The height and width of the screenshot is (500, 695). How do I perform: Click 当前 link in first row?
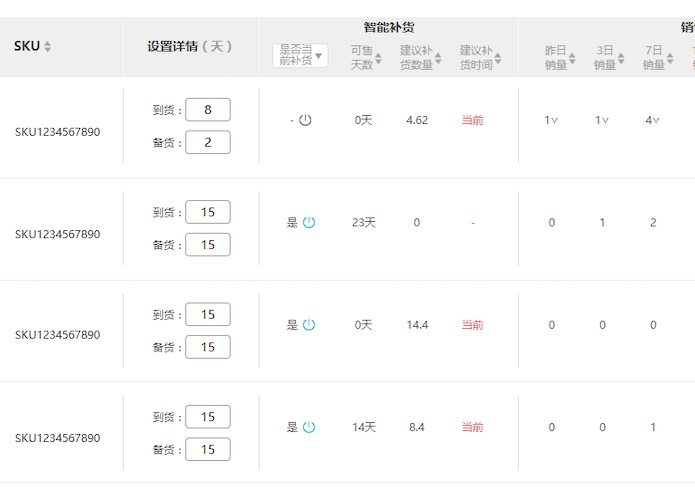(472, 120)
